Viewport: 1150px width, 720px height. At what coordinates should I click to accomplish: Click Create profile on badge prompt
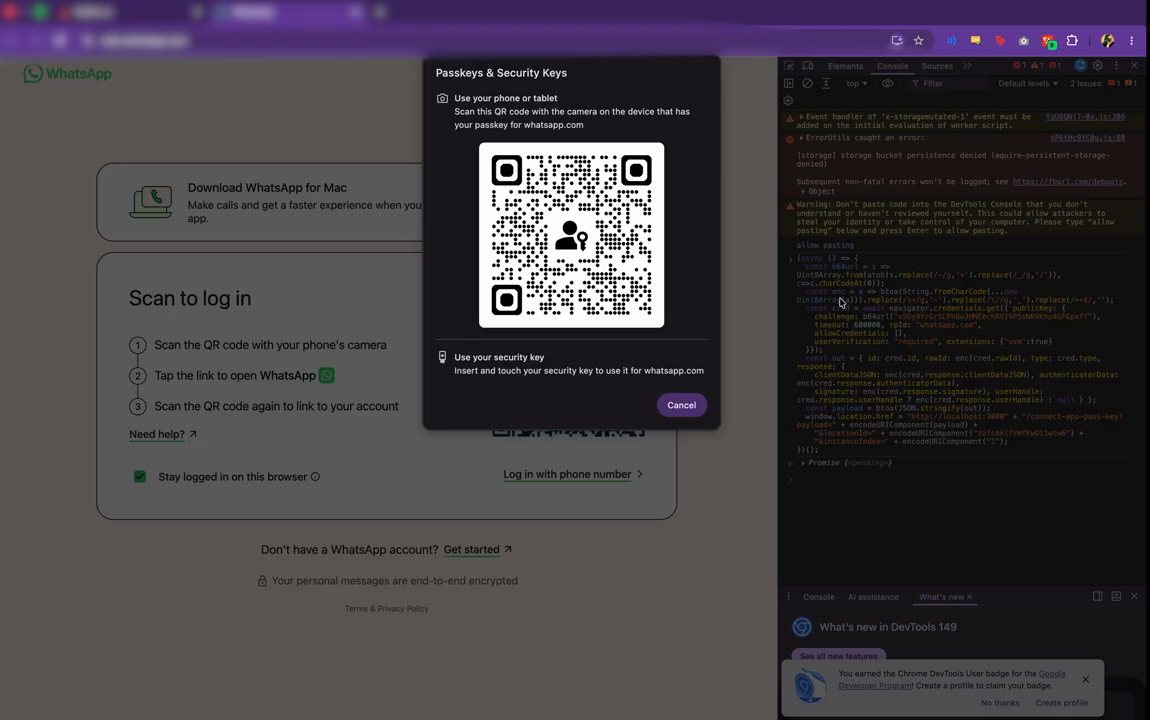tap(1061, 703)
